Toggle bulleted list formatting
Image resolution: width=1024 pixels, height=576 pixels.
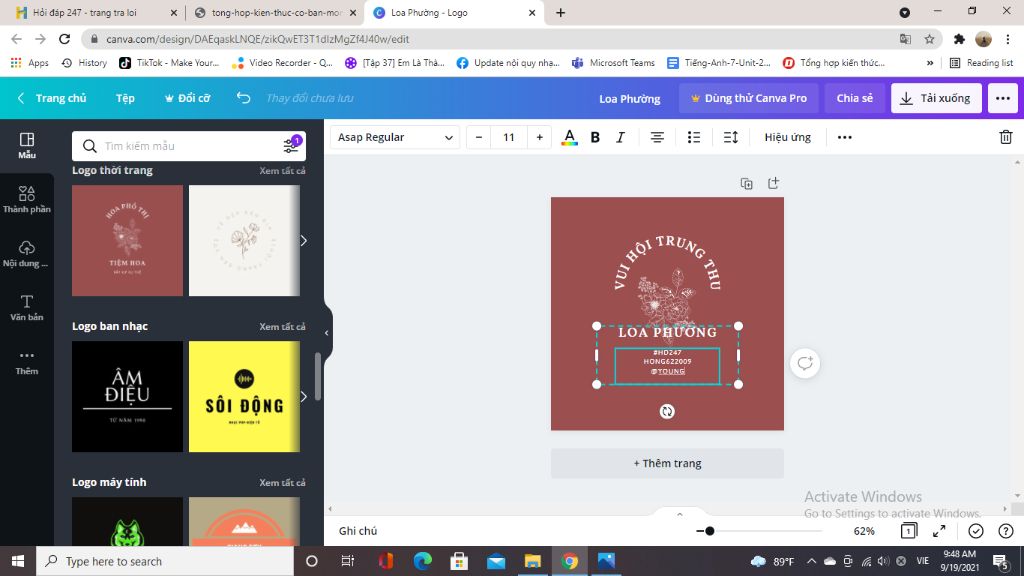pyautogui.click(x=694, y=137)
